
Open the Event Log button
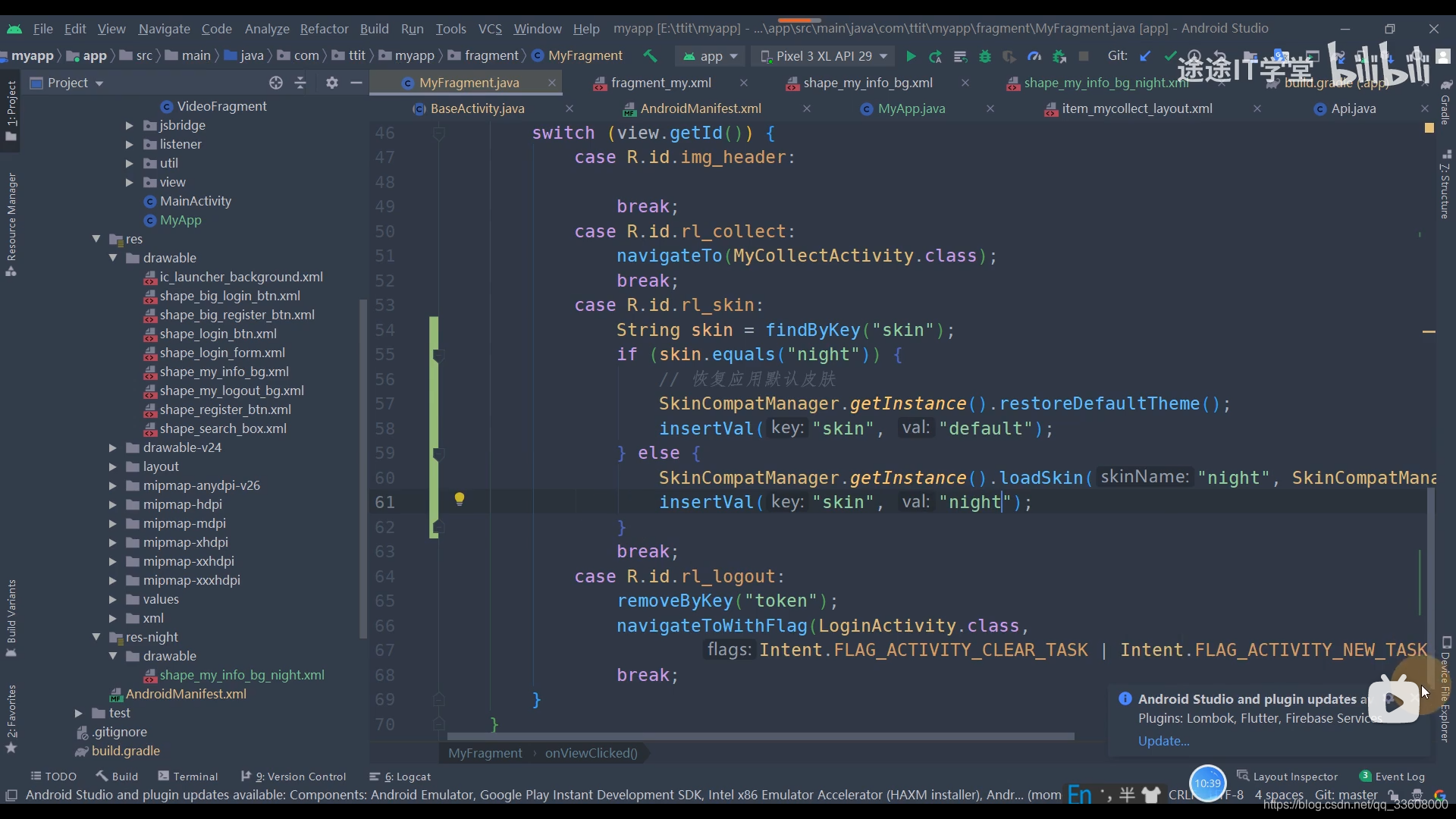[1392, 777]
